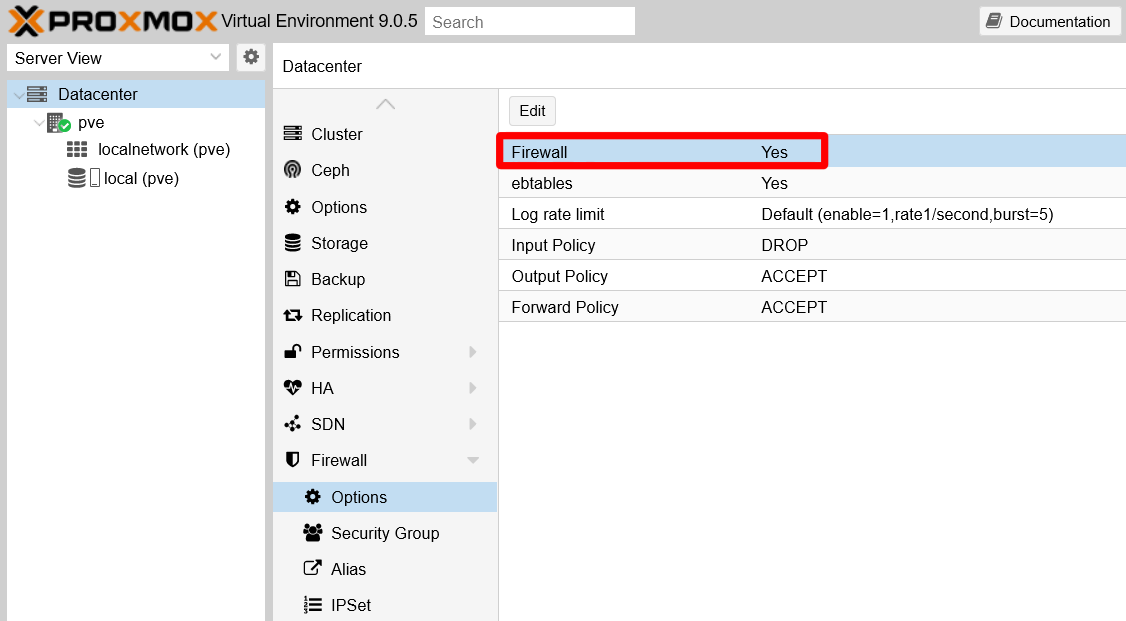The height and width of the screenshot is (621, 1126).
Task: Collapse the pve node in the tree
Action: [38, 122]
